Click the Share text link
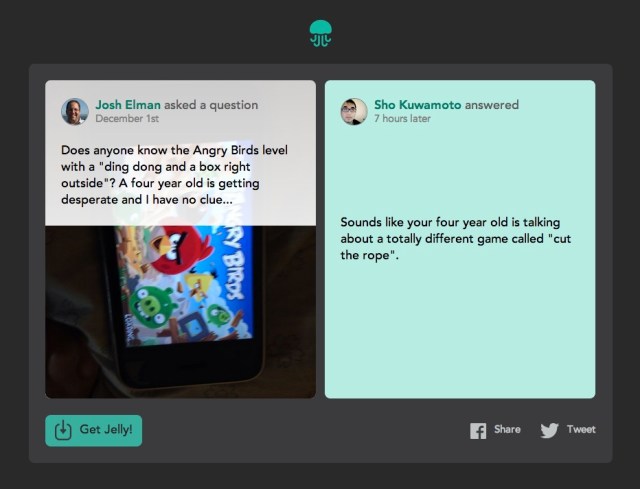 [x=507, y=429]
